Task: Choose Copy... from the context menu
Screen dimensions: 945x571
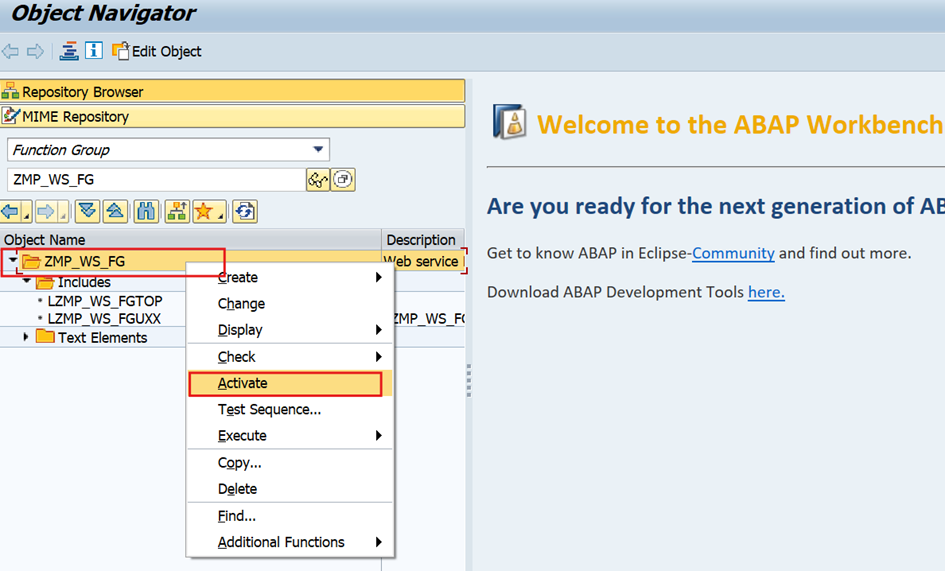Action: [x=290, y=462]
